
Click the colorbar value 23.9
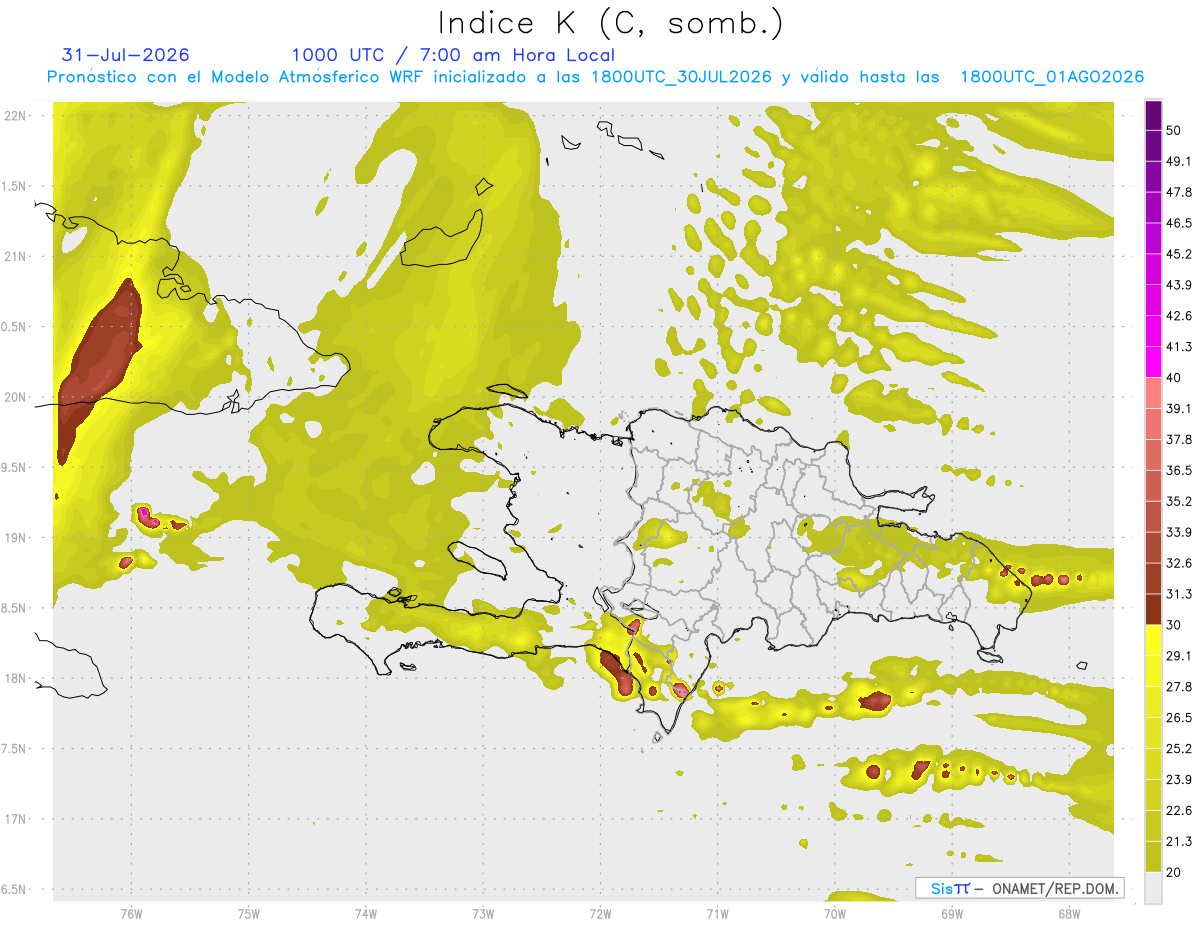pyautogui.click(x=1179, y=780)
